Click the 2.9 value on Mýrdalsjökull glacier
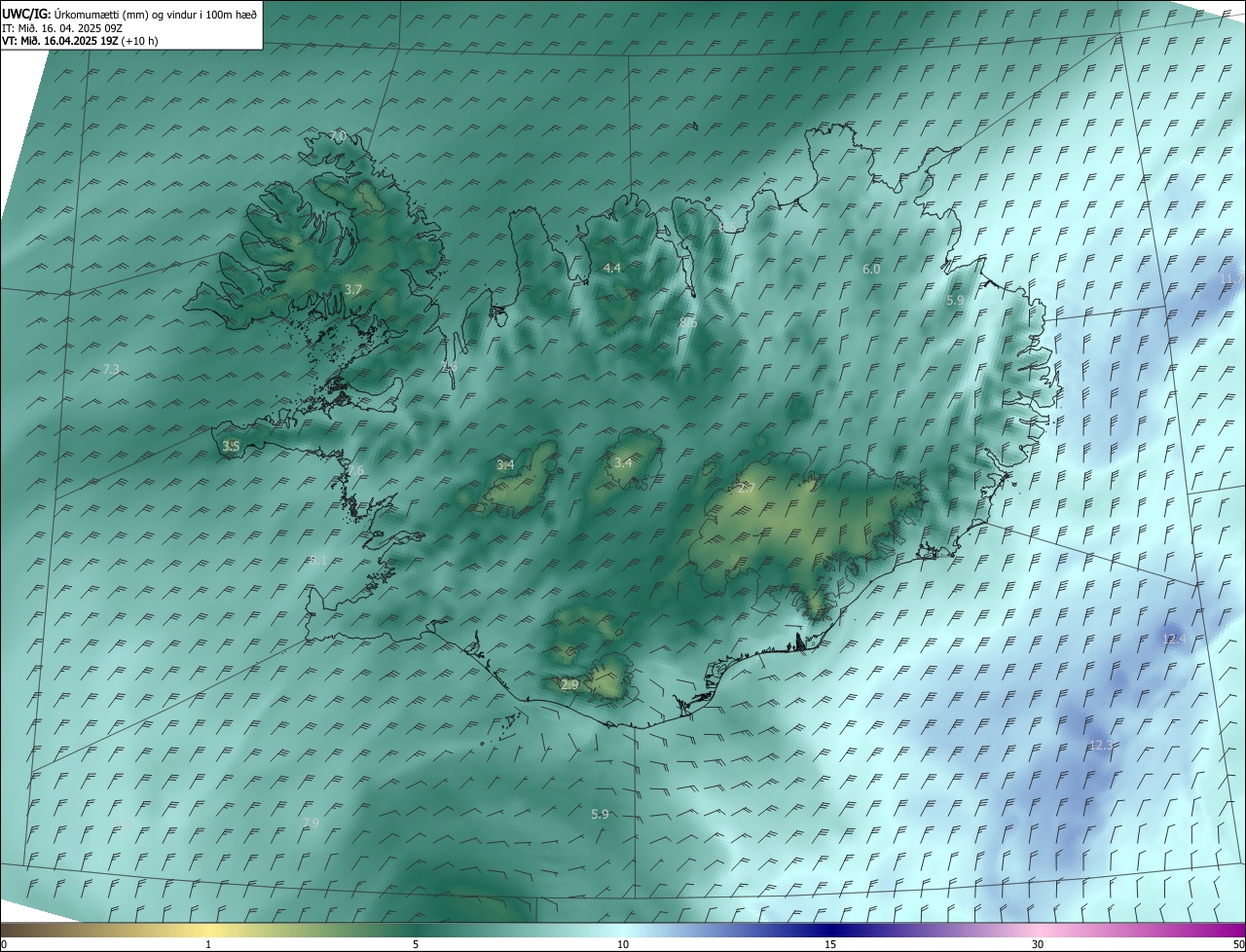The height and width of the screenshot is (952, 1246). [569, 684]
